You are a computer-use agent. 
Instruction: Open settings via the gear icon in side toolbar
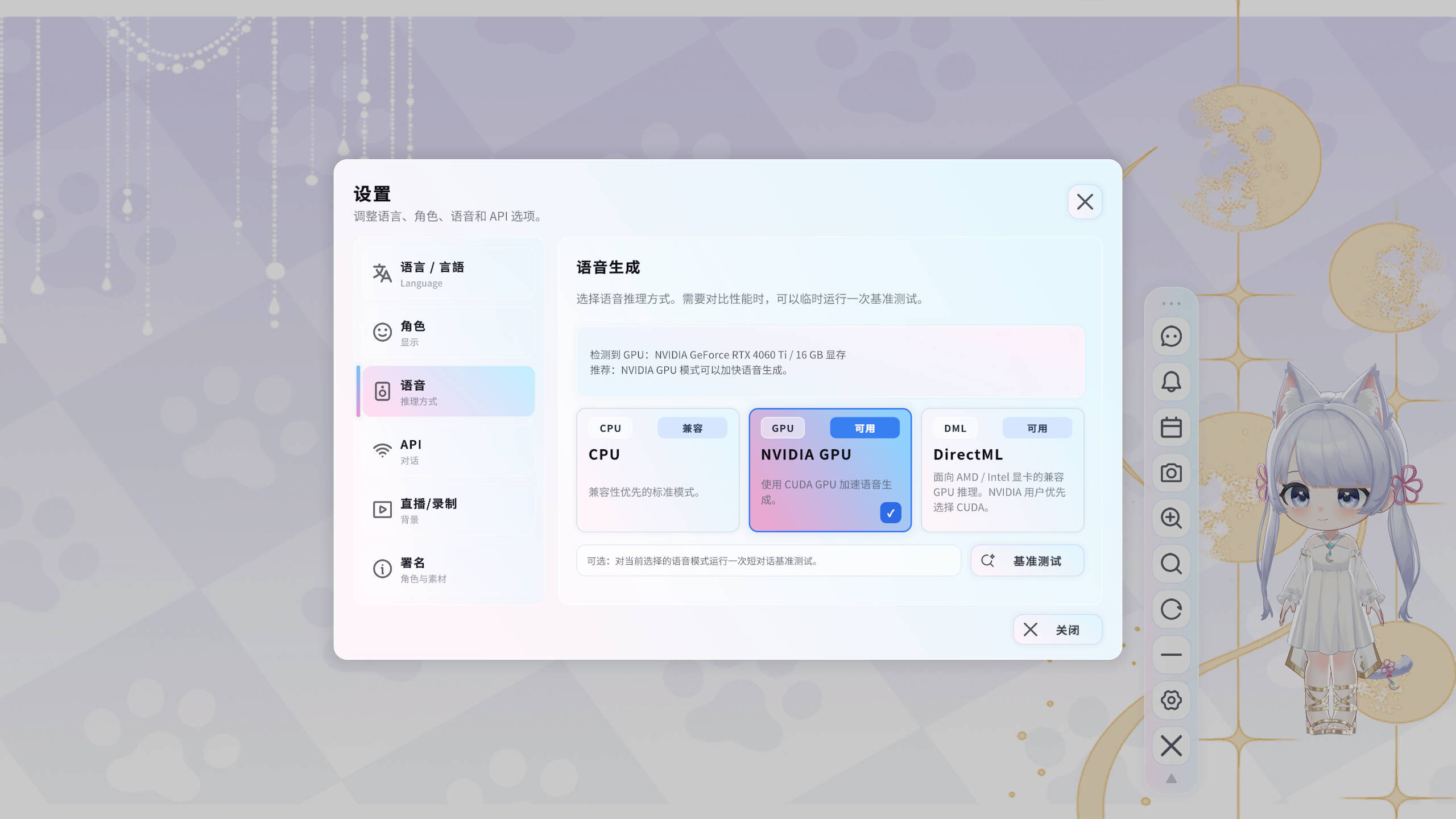pyautogui.click(x=1171, y=700)
